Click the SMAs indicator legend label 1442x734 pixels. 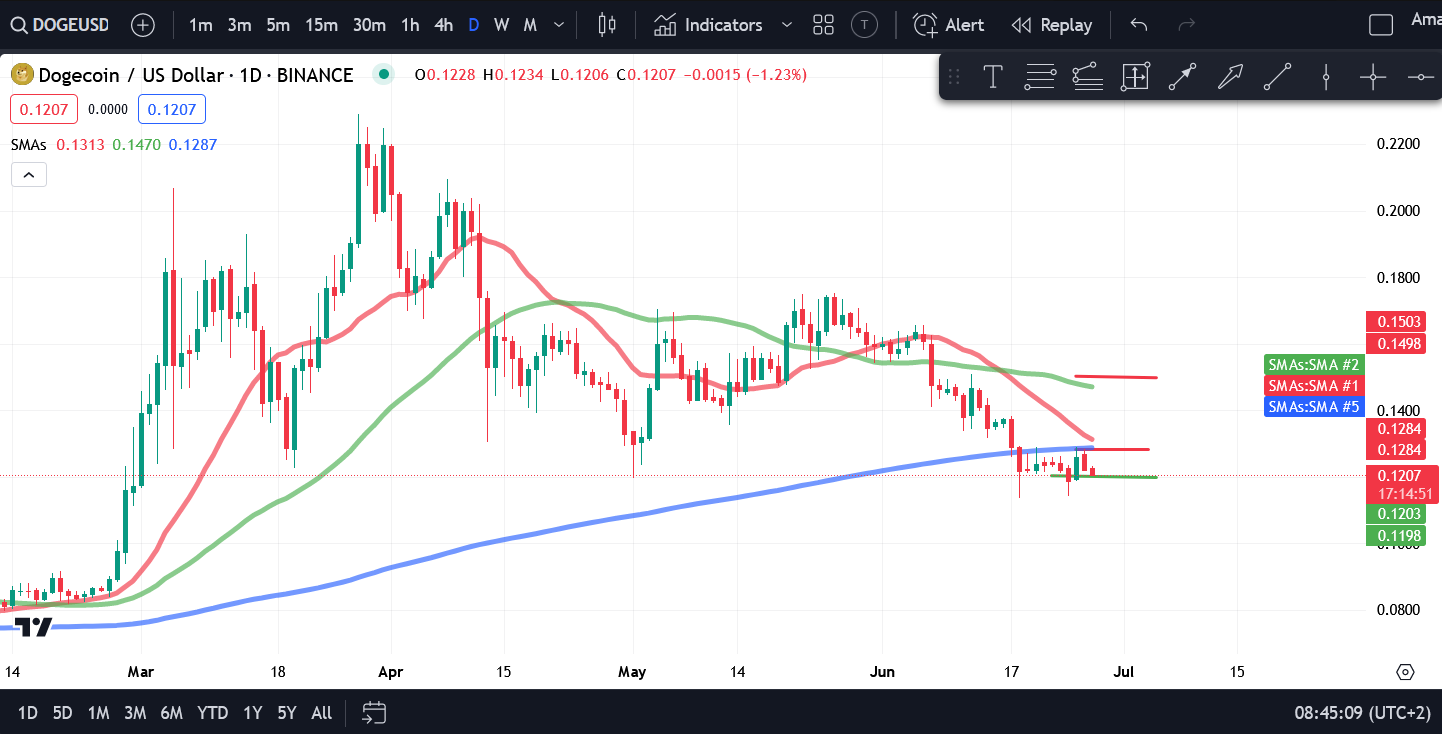(x=29, y=144)
